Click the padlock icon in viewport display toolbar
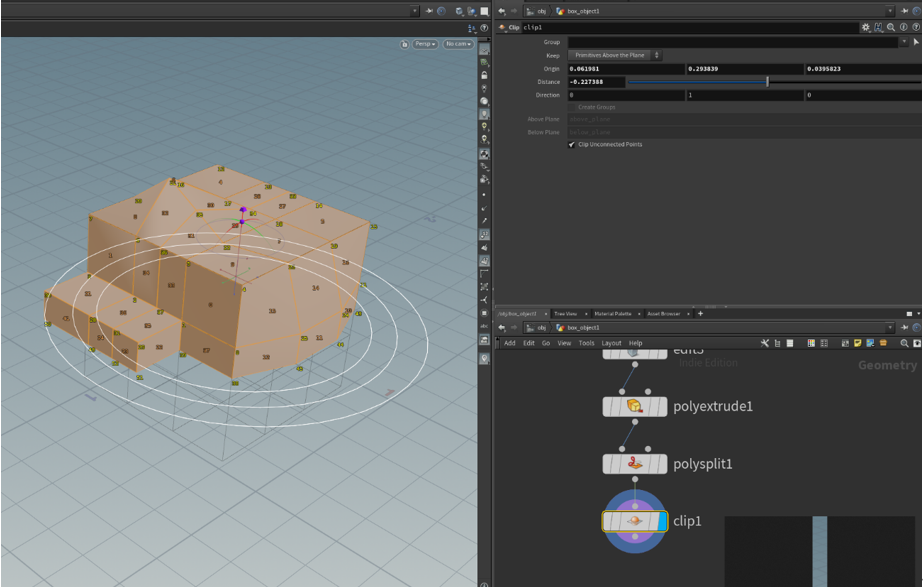923x587 pixels. (485, 75)
